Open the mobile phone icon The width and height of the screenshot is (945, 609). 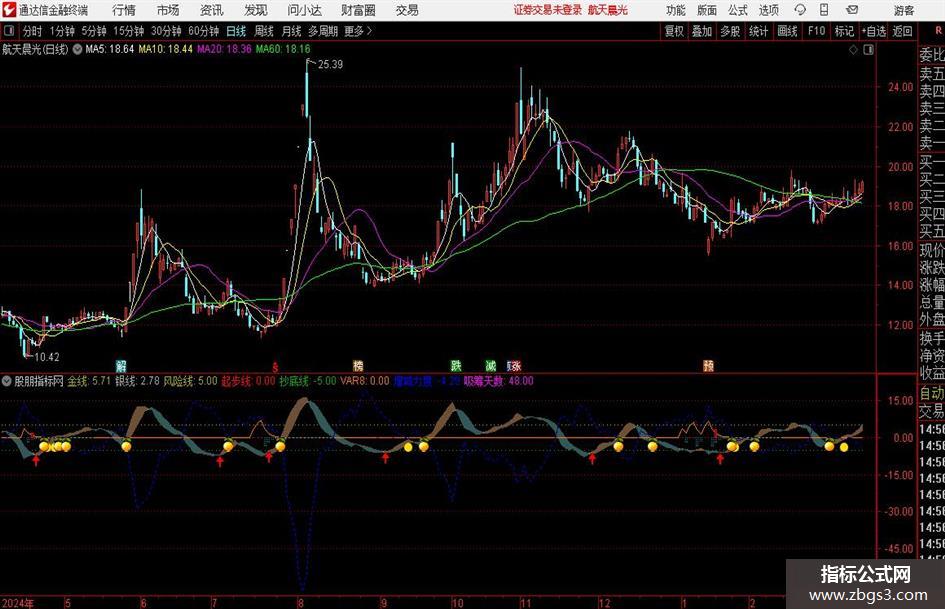pos(824,10)
